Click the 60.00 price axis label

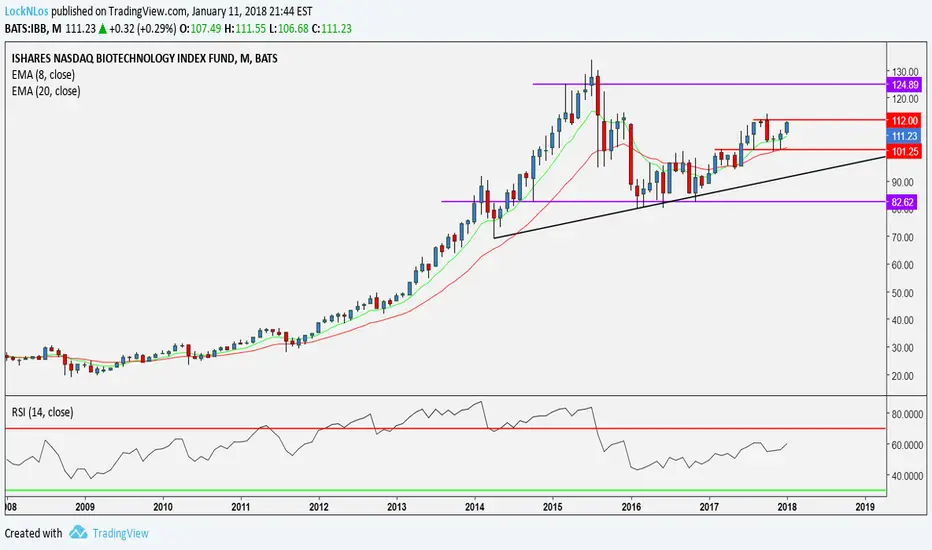[903, 265]
